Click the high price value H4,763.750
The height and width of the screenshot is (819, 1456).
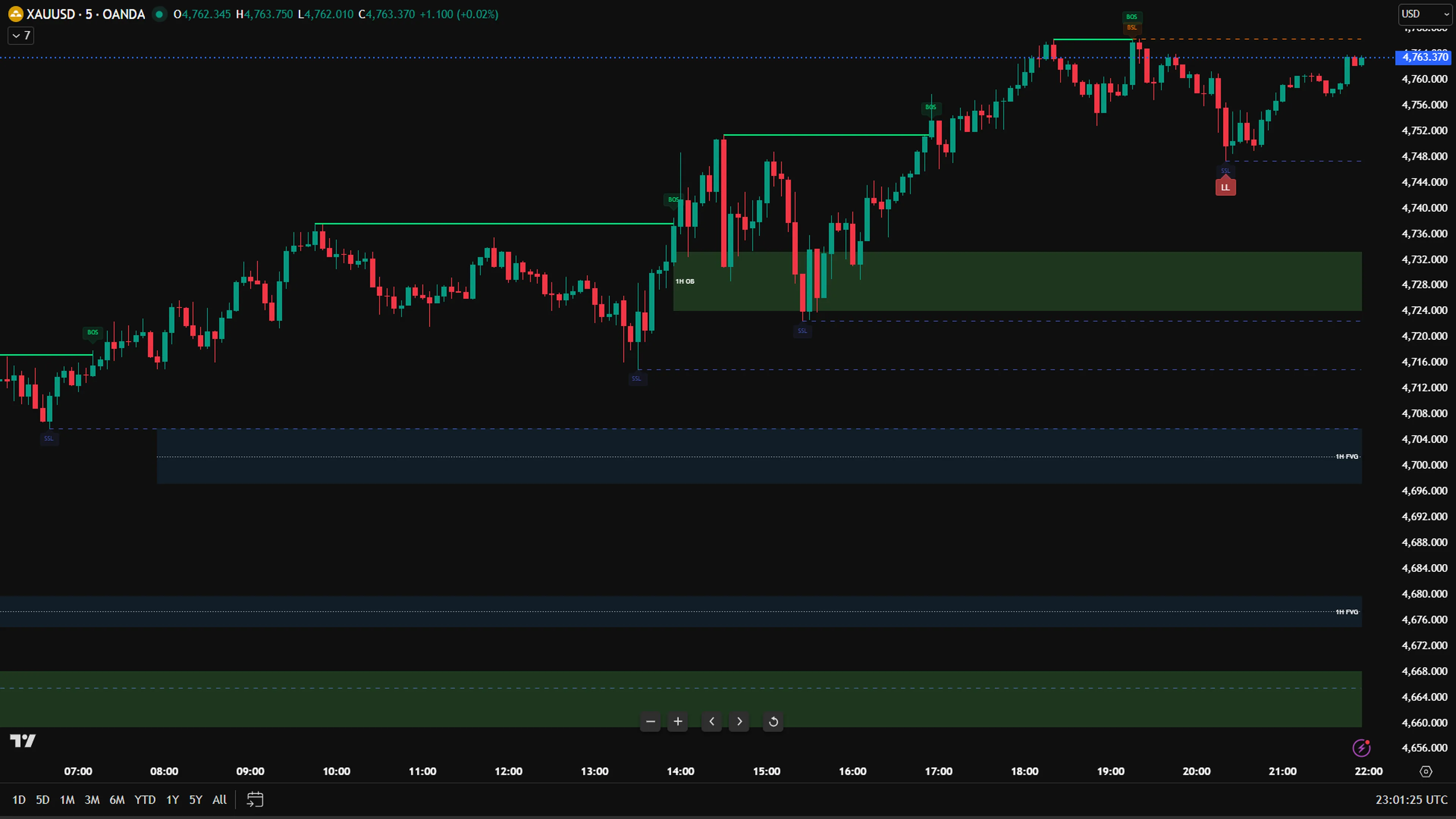click(265, 14)
